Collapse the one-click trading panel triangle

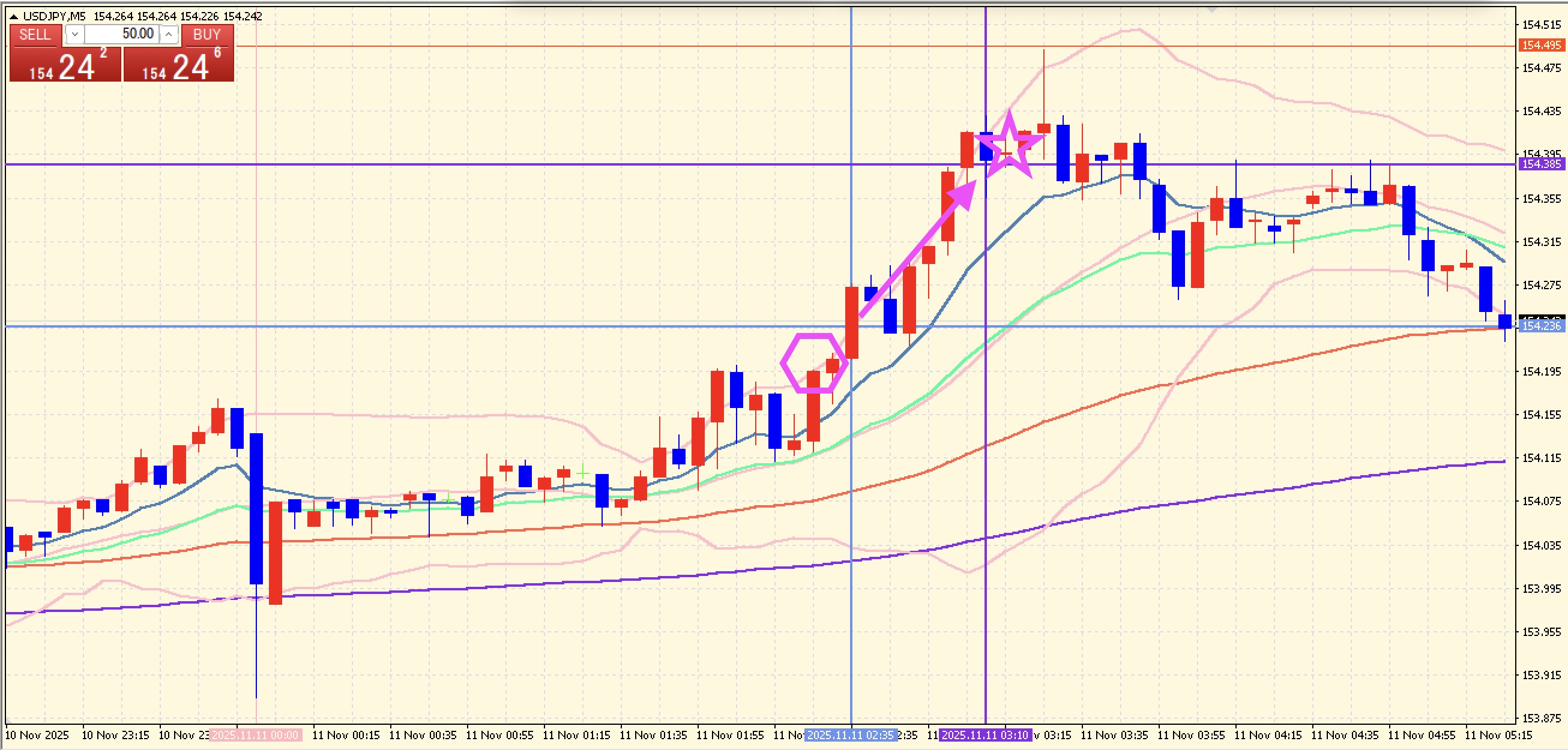[13, 16]
